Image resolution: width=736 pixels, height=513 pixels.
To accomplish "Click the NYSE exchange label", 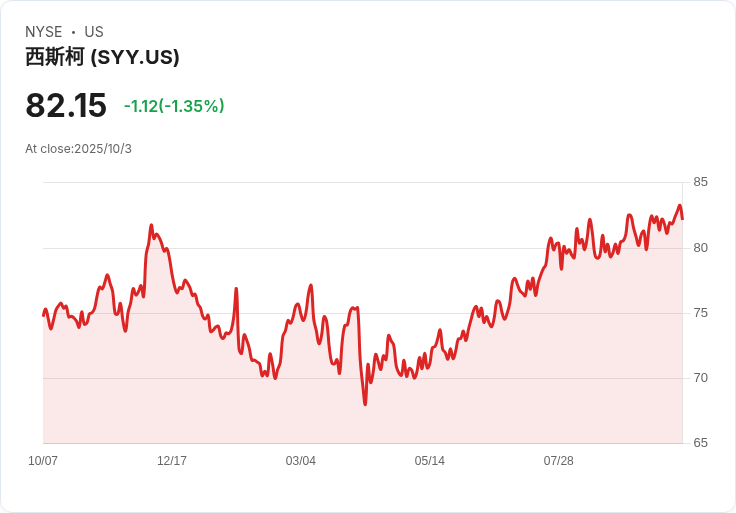I will pyautogui.click(x=44, y=32).
